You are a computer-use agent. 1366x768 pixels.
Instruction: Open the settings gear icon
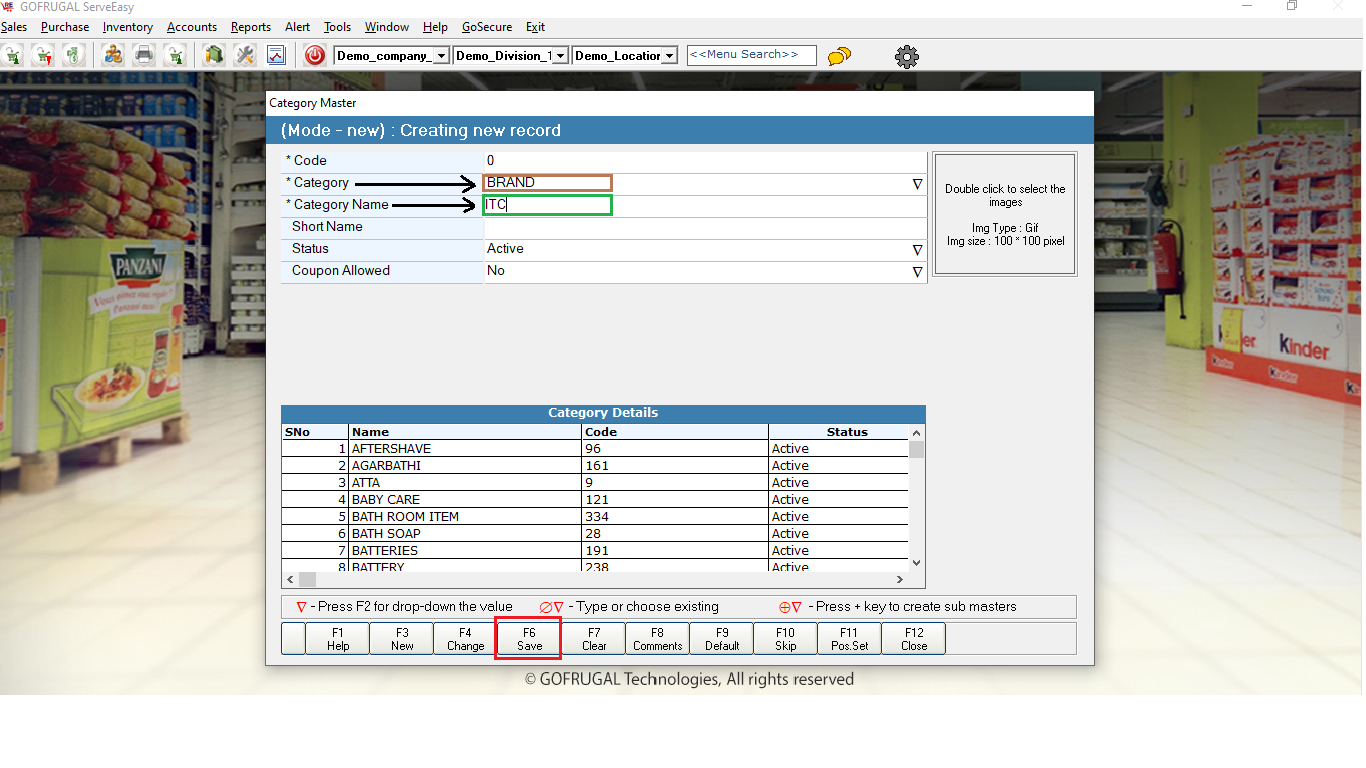(x=906, y=56)
